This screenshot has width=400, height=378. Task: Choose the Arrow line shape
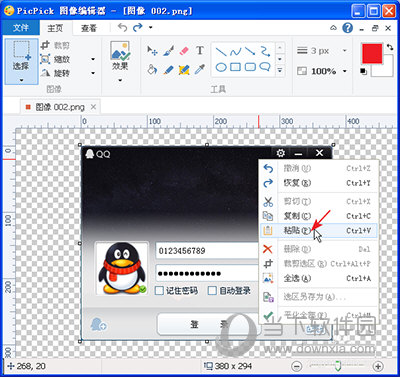pyautogui.click(x=250, y=52)
